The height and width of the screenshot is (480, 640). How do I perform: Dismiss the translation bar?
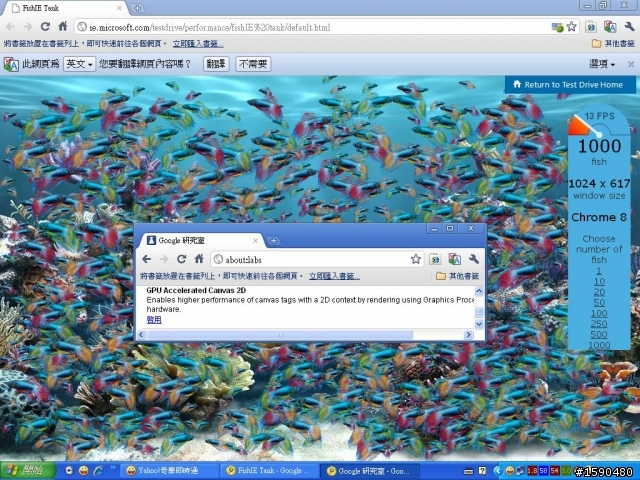(631, 64)
